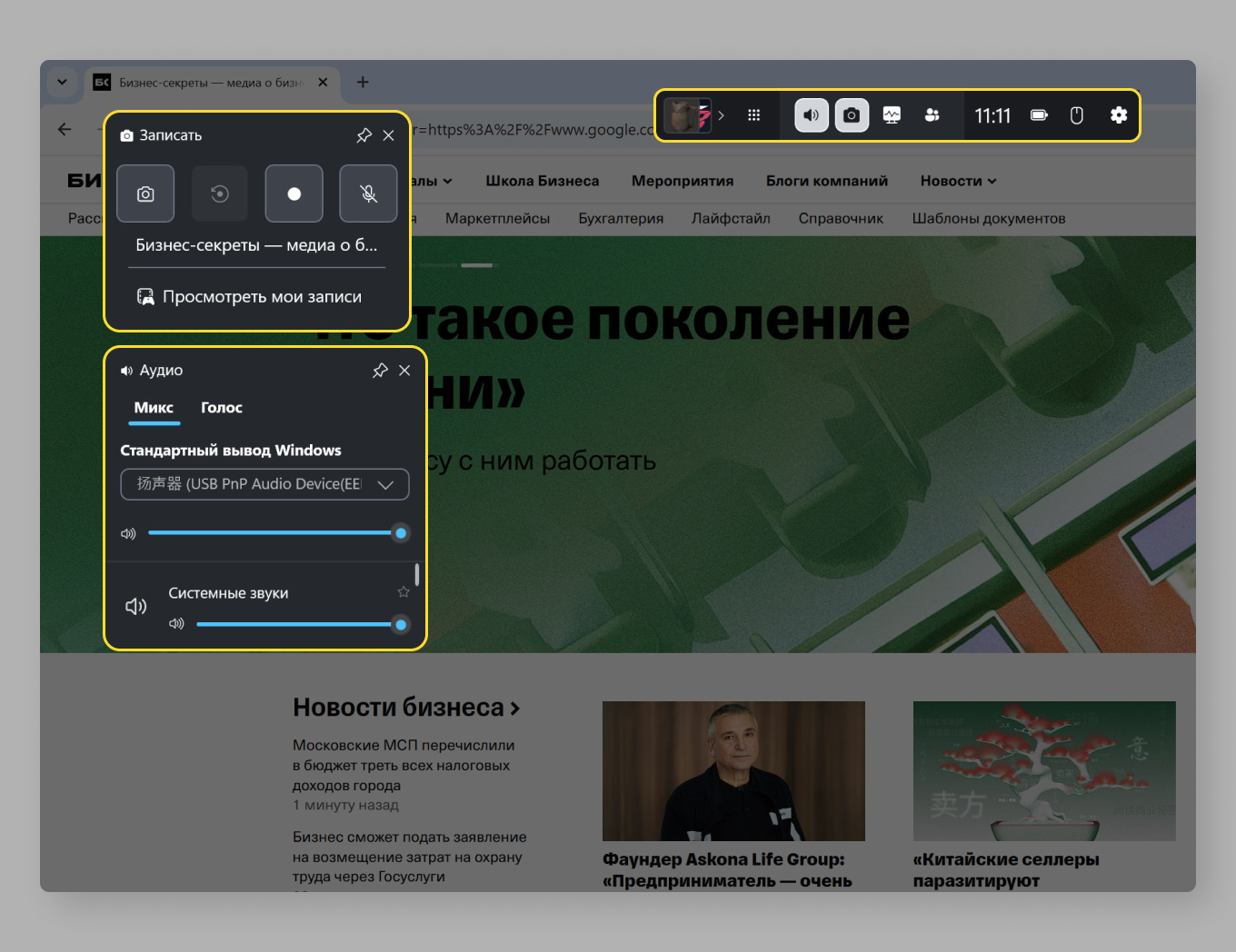
Task: Open Game Bar settings gear
Action: 1118,115
